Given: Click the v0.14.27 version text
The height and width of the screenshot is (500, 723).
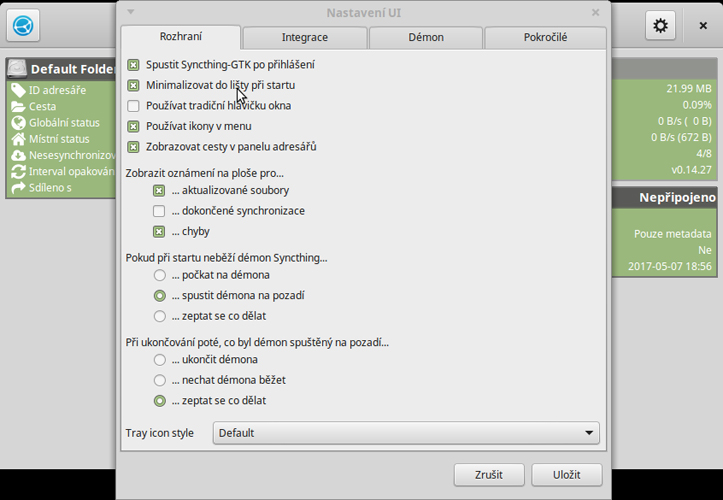Looking at the screenshot, I should pos(691,170).
